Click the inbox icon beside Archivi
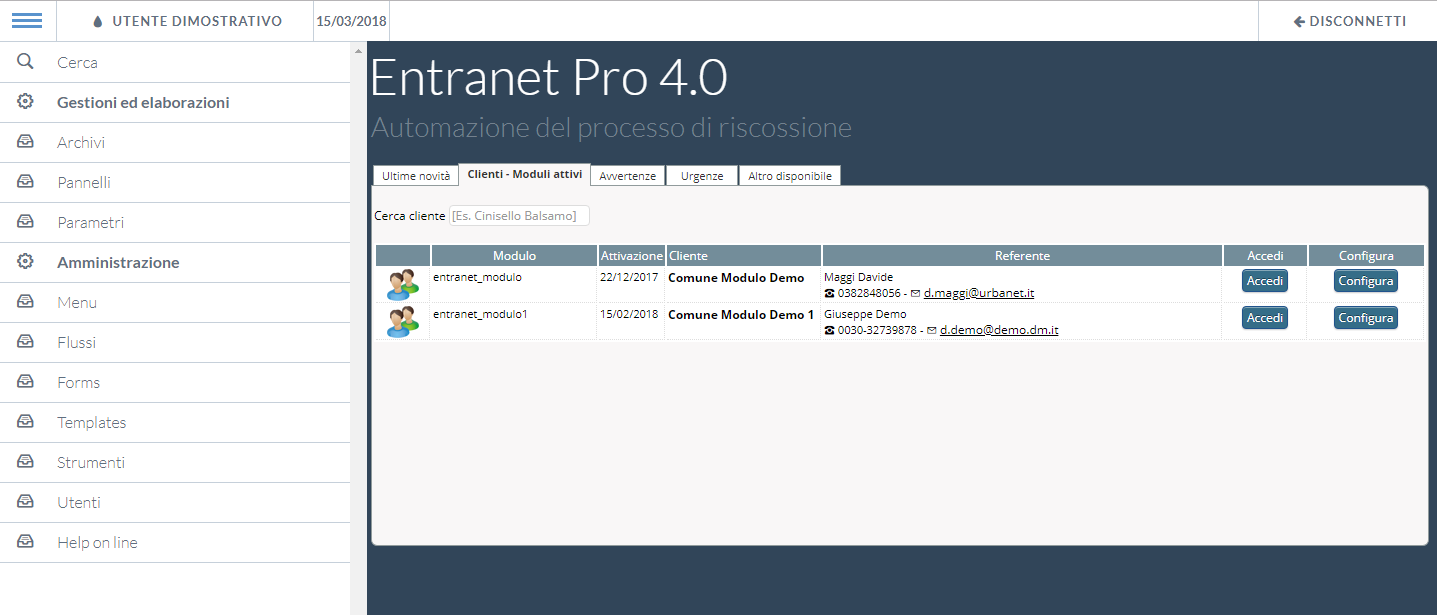Screen dimensions: 1437x615 pyautogui.click(x=26, y=142)
